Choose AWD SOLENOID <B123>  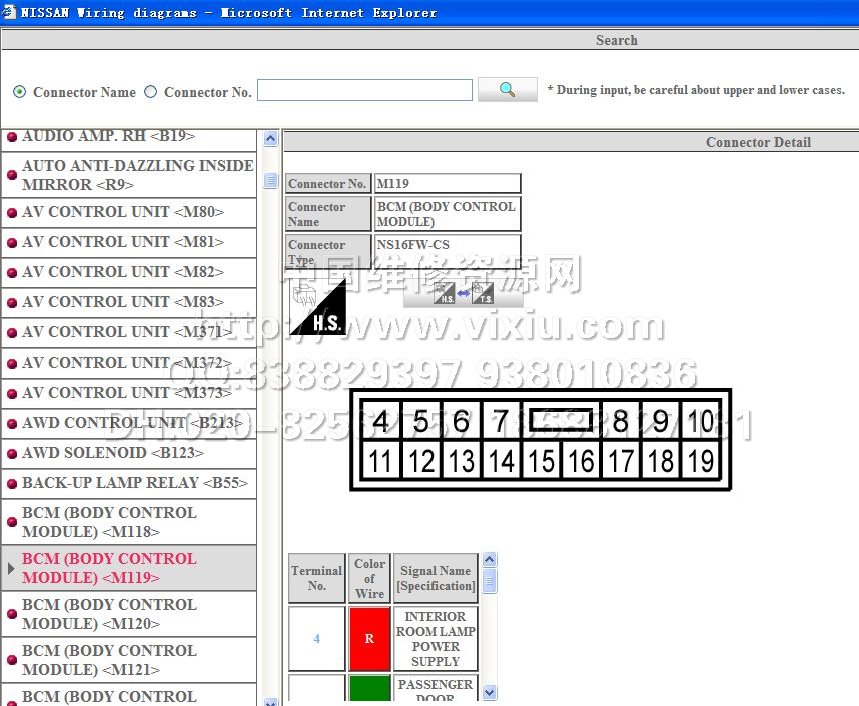[x=129, y=454]
